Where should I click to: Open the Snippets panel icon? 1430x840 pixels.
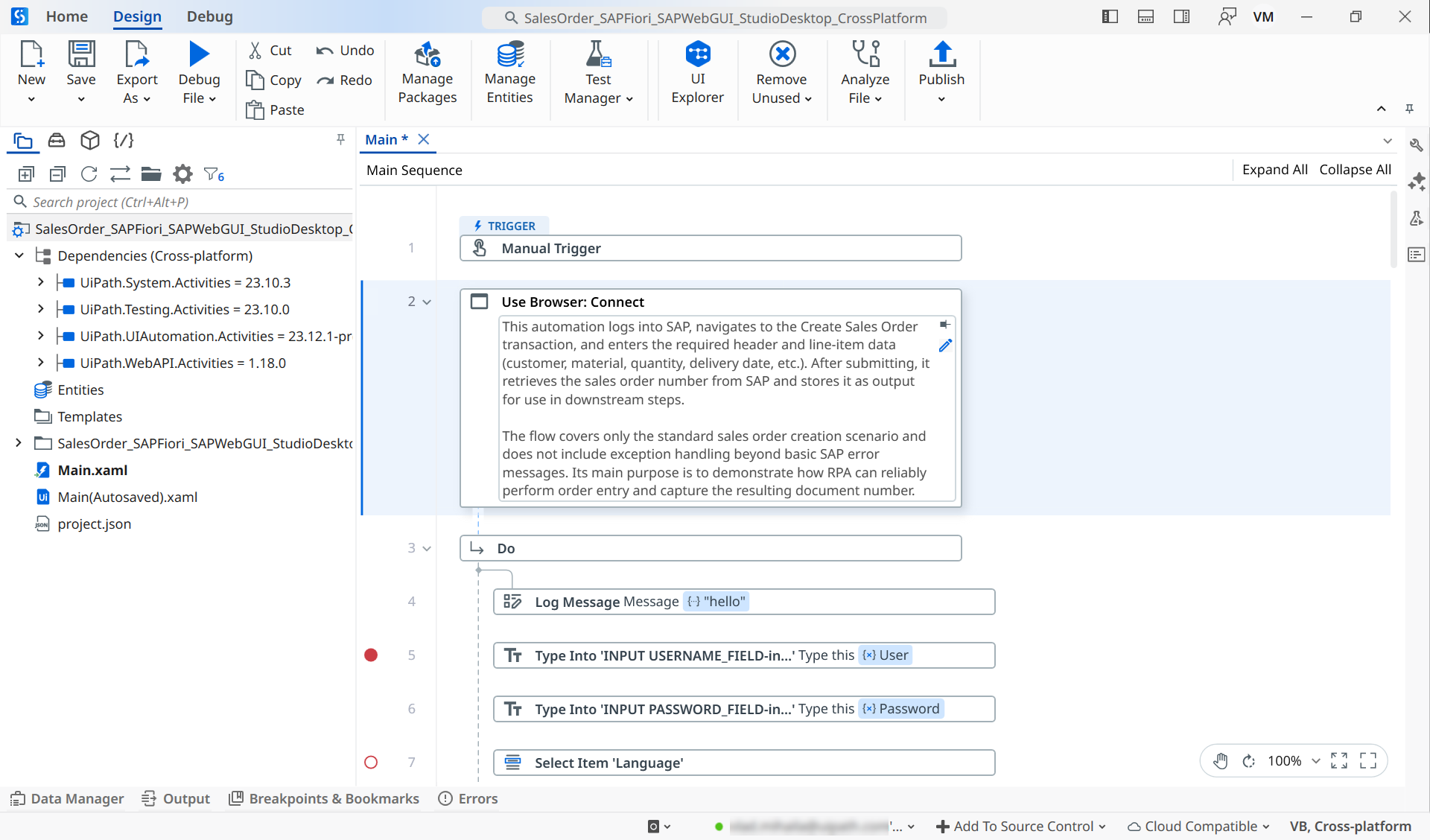click(x=124, y=140)
